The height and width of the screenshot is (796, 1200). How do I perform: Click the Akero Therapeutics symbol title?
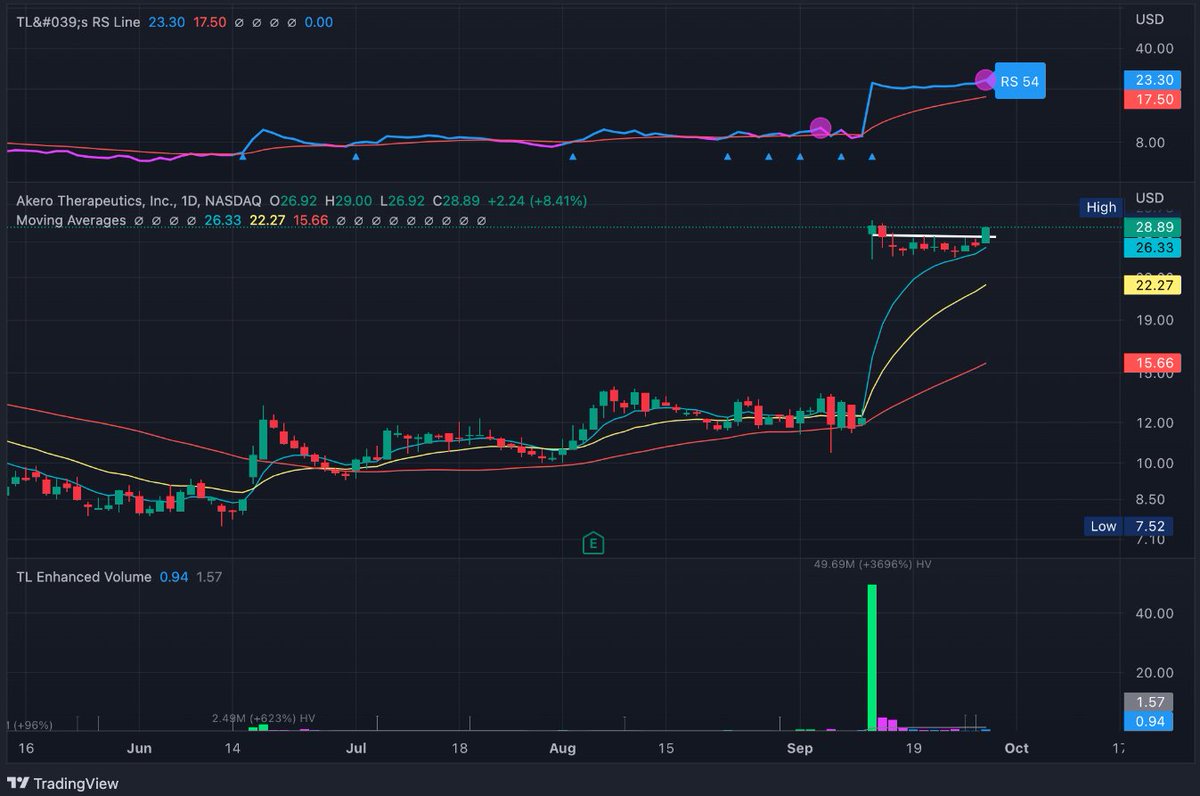point(138,201)
